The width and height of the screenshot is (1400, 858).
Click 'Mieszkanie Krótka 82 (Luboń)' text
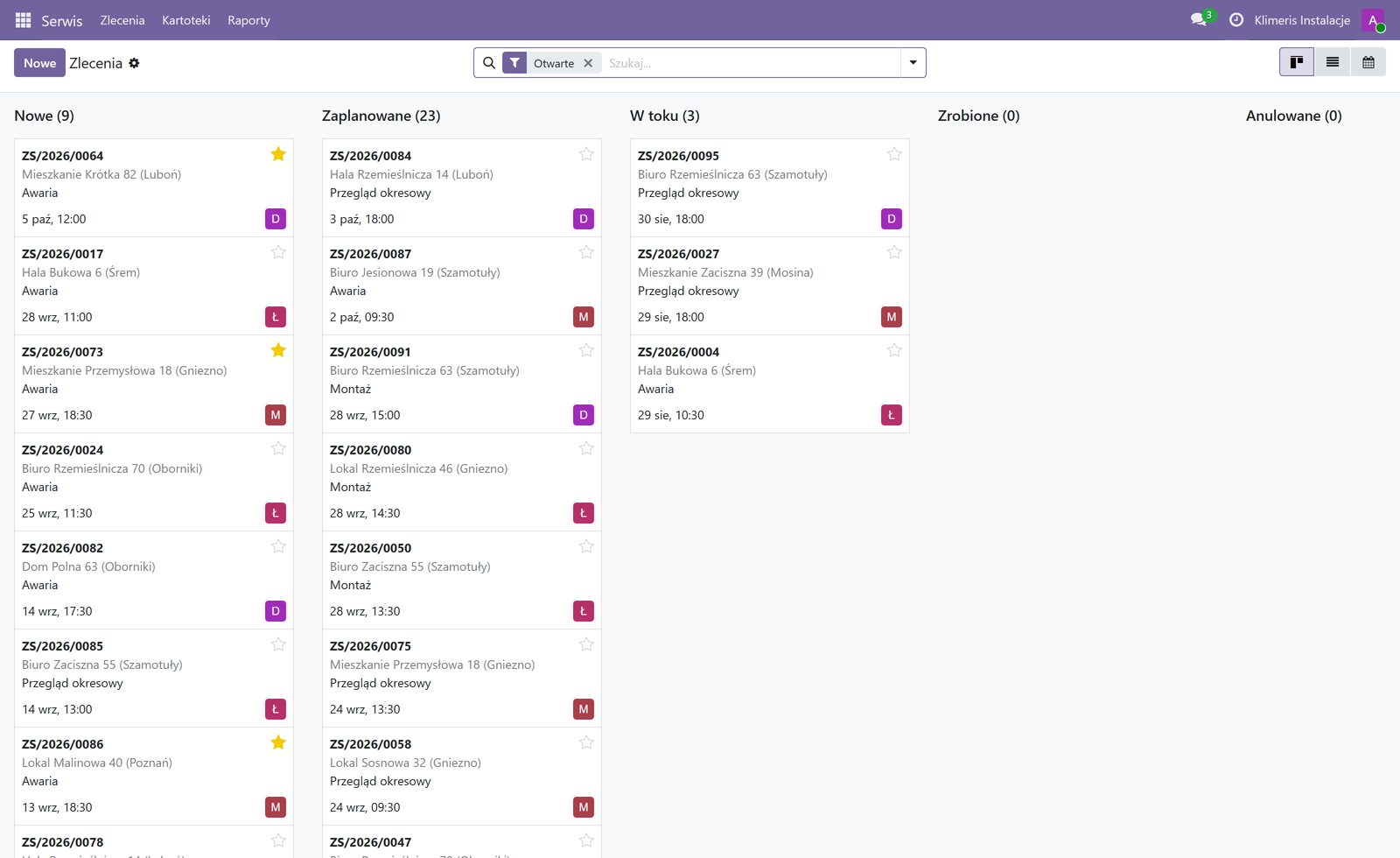tap(101, 174)
